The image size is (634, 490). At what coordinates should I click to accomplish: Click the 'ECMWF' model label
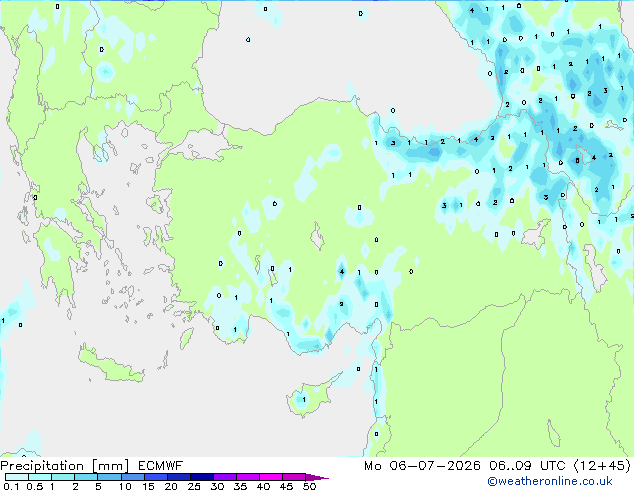coord(161,466)
